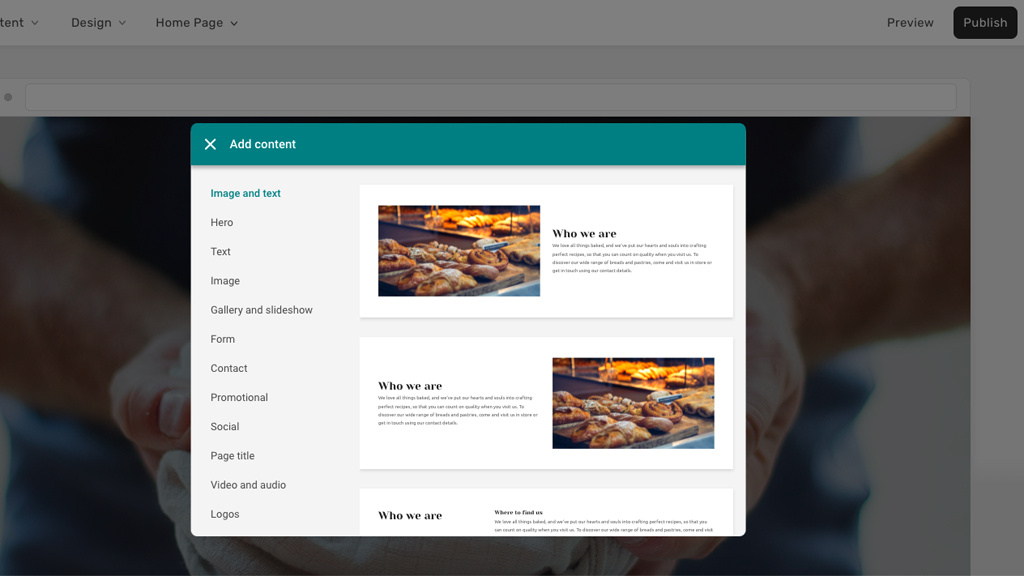
Task: Pick the layout with image on right
Action: [x=546, y=403]
